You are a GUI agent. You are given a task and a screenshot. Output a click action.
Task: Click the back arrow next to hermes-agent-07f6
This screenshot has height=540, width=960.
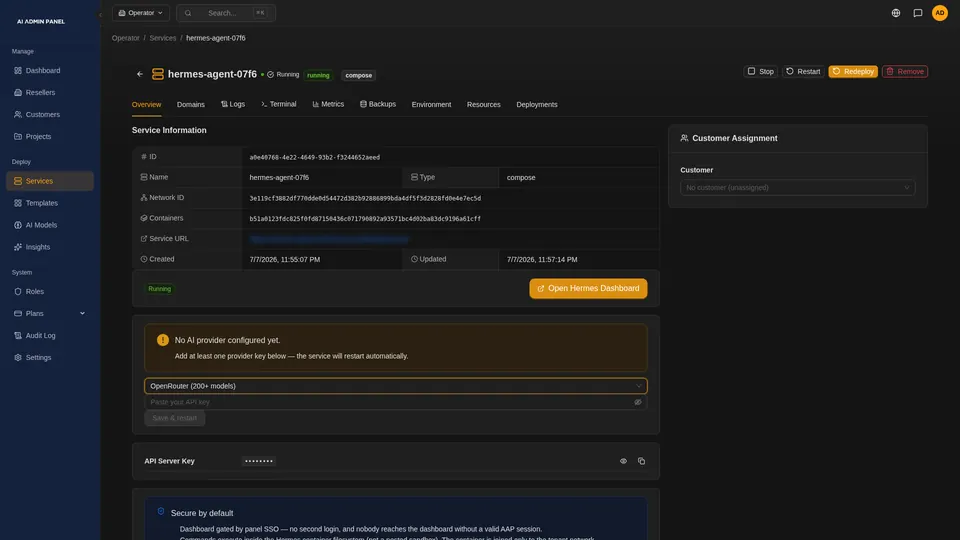pos(140,74)
